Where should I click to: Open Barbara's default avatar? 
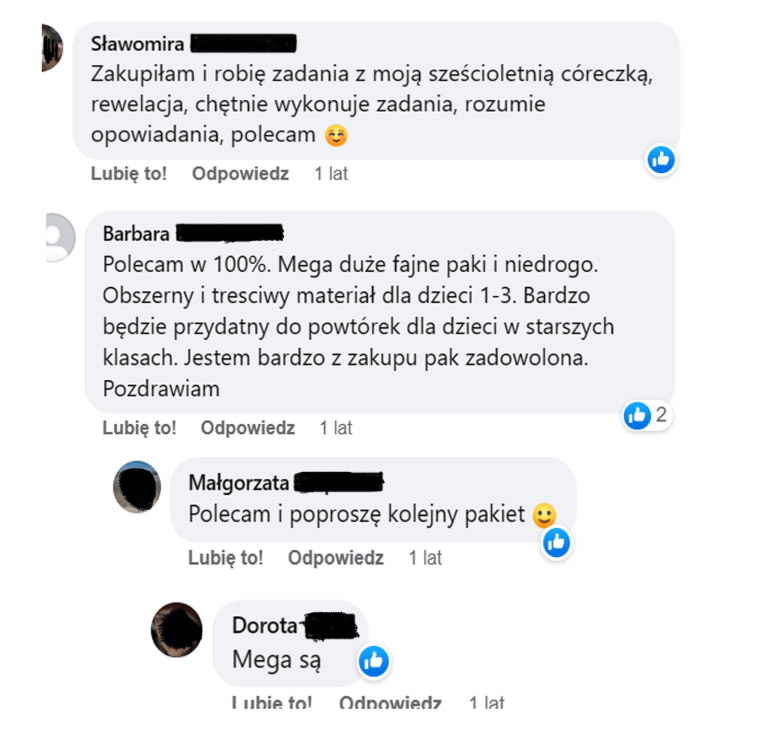click(x=60, y=238)
